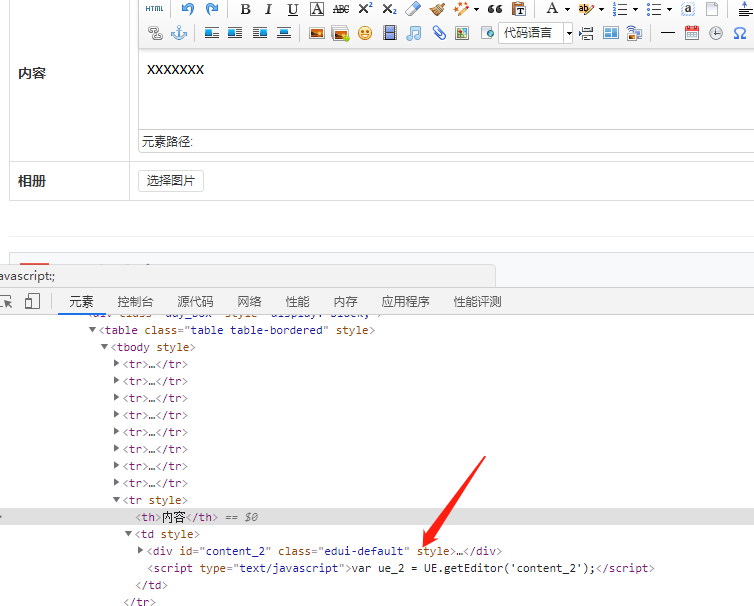Toggle italic formatting
The height and width of the screenshot is (606, 754).
click(268, 9)
